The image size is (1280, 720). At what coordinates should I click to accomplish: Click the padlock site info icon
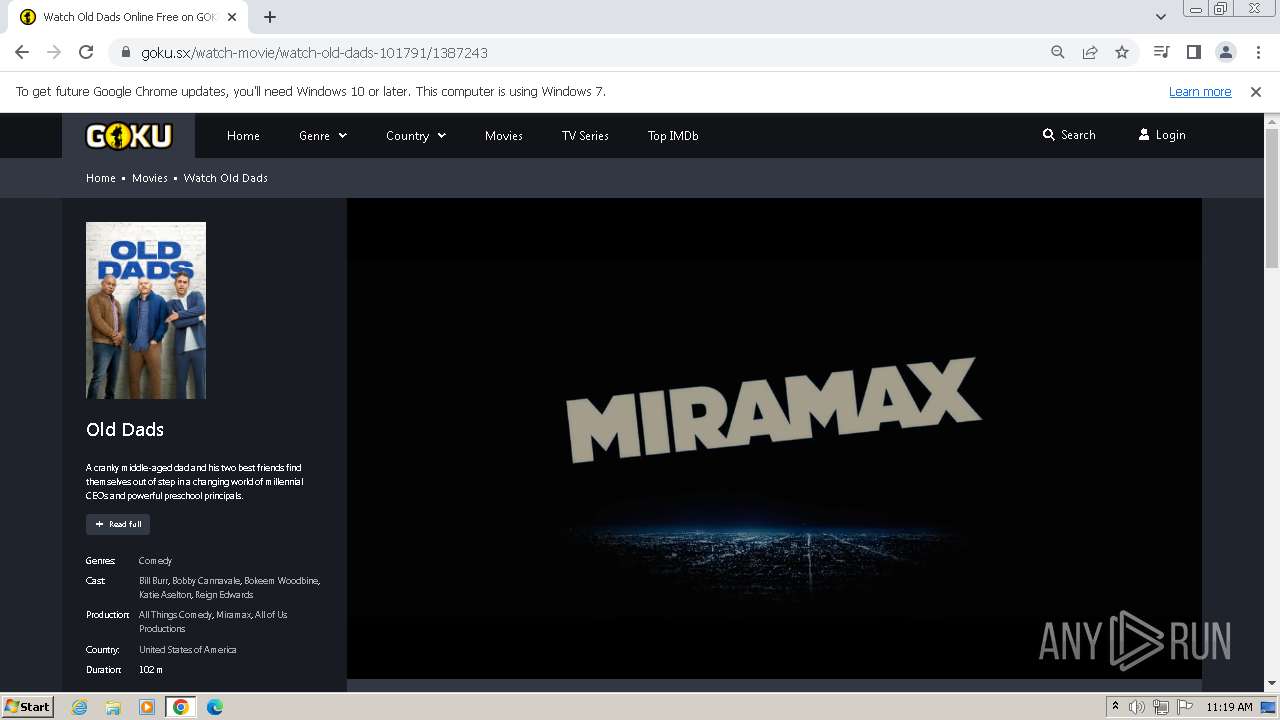click(x=125, y=52)
